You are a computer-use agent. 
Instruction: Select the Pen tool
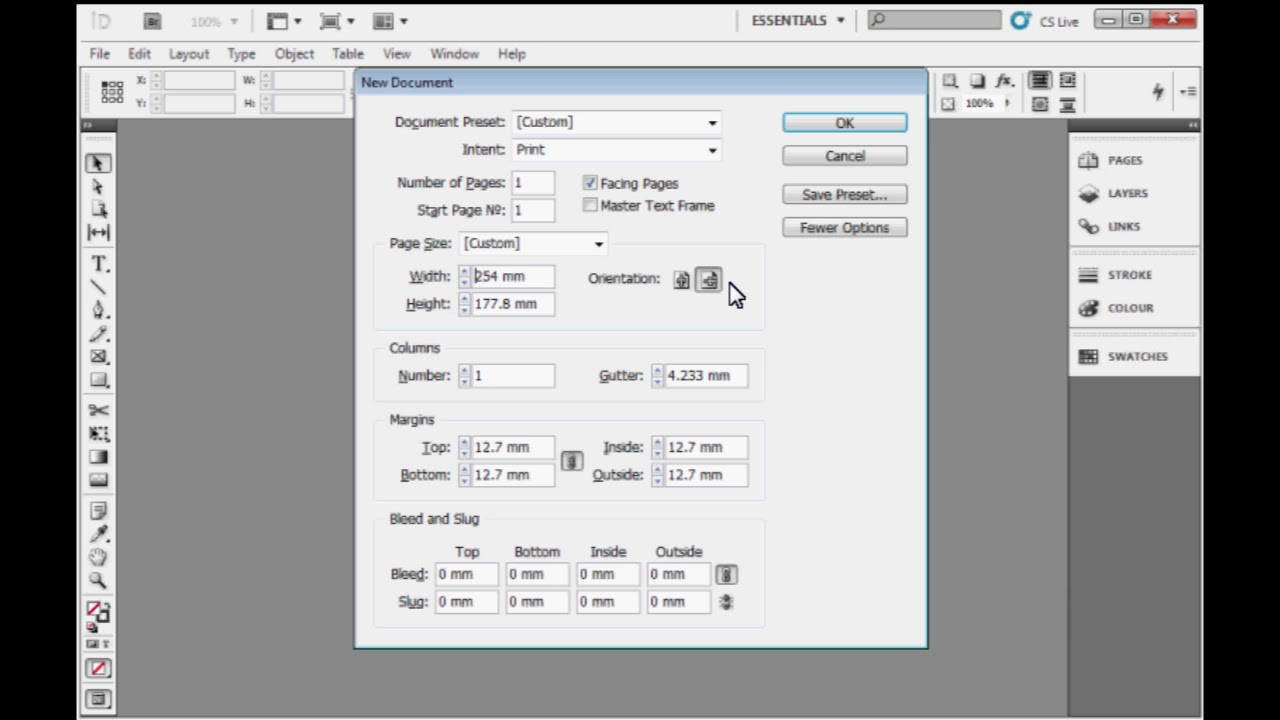tap(98, 310)
